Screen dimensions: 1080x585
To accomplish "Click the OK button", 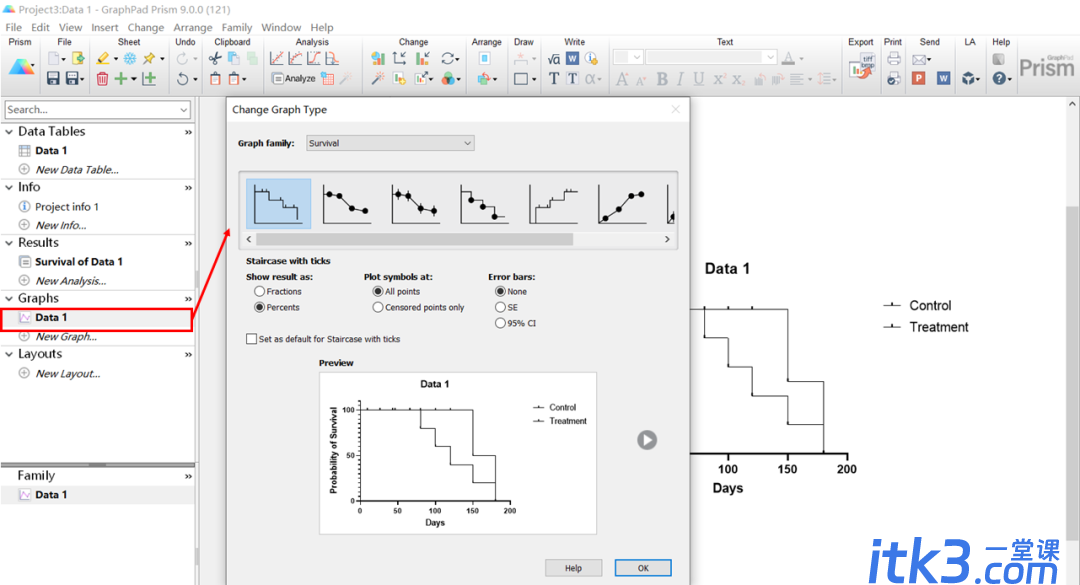I will tap(643, 568).
